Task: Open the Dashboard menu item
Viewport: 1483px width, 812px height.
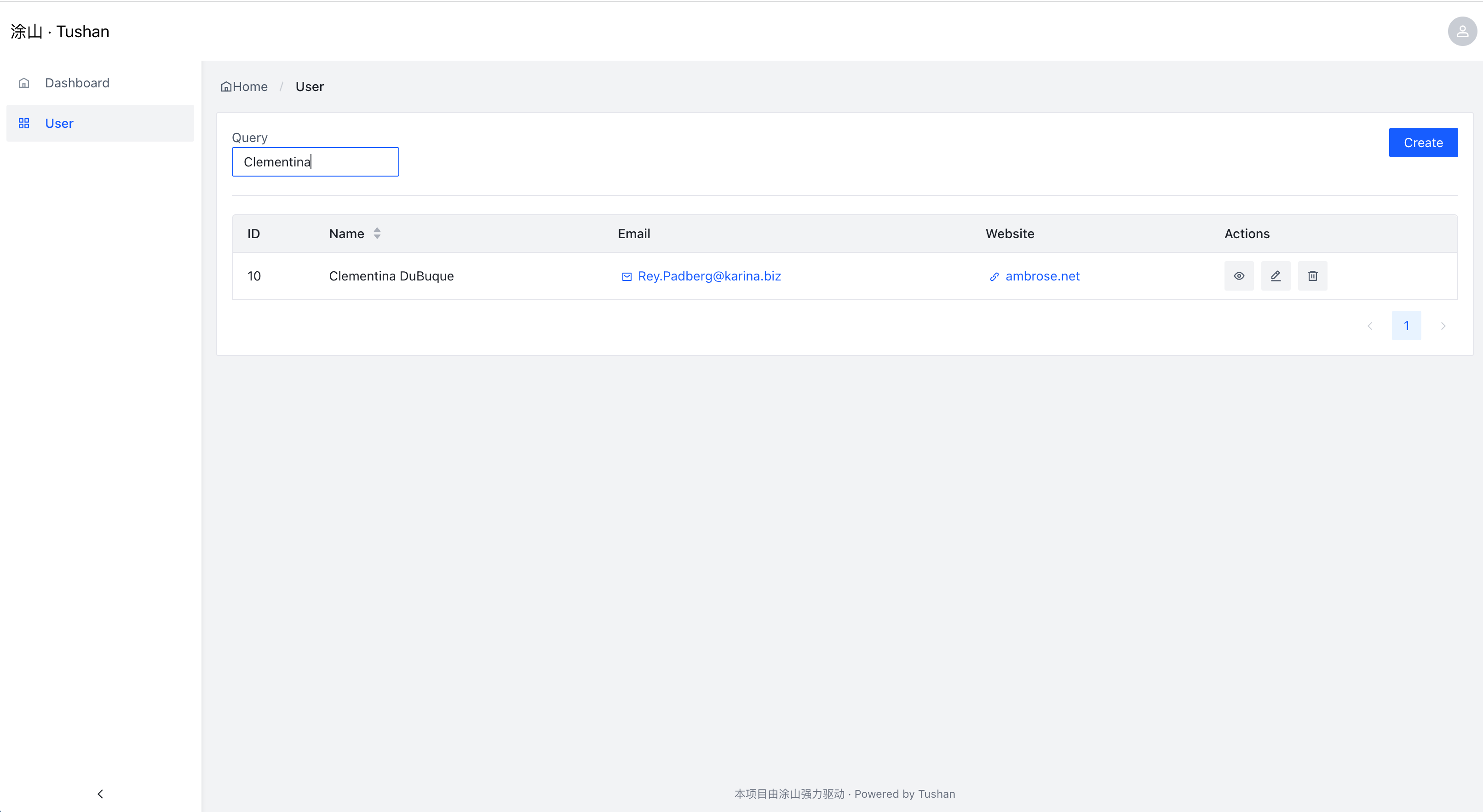Action: click(x=77, y=83)
